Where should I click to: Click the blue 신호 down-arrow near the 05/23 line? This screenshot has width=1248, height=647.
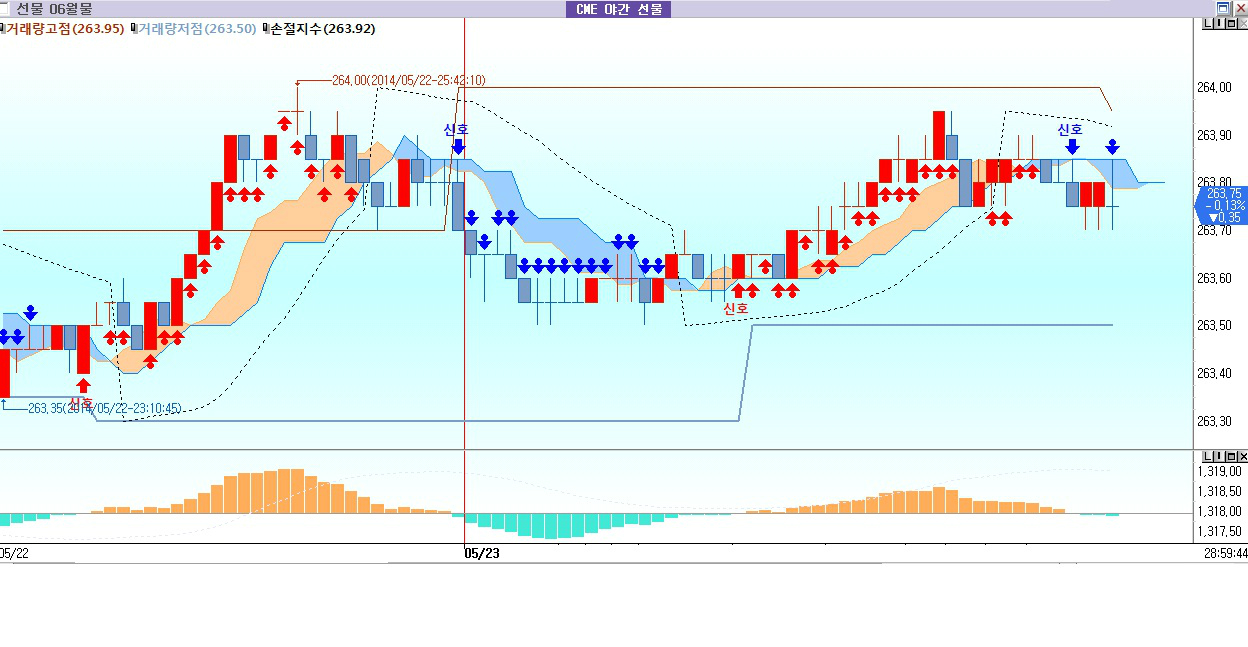point(458,146)
